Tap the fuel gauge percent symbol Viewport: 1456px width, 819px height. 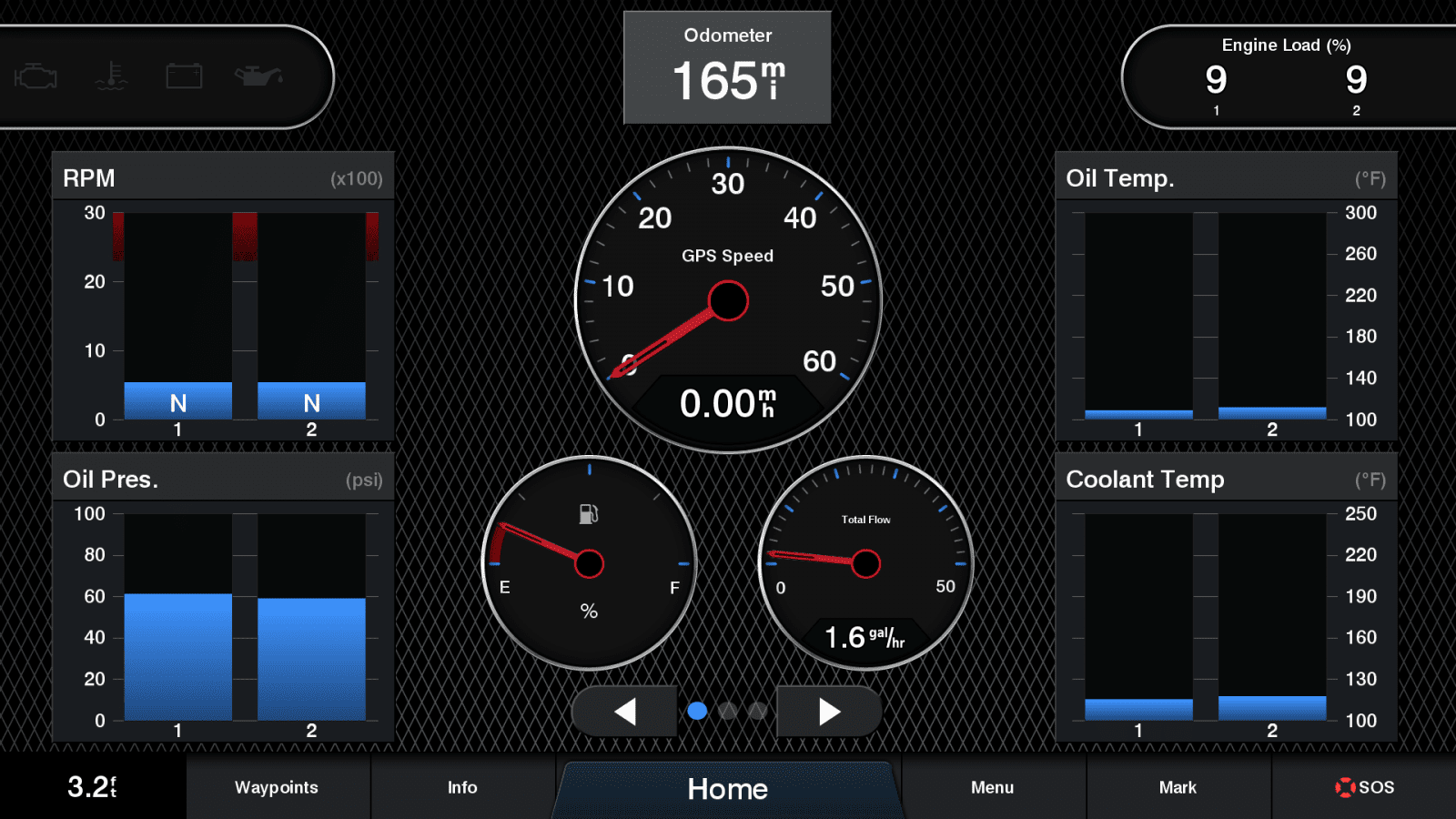tap(589, 612)
